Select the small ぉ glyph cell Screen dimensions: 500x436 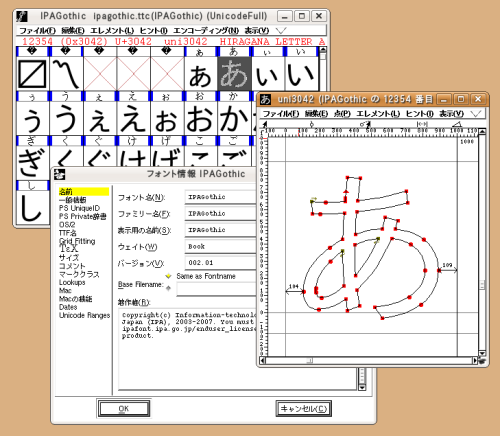(x=167, y=118)
